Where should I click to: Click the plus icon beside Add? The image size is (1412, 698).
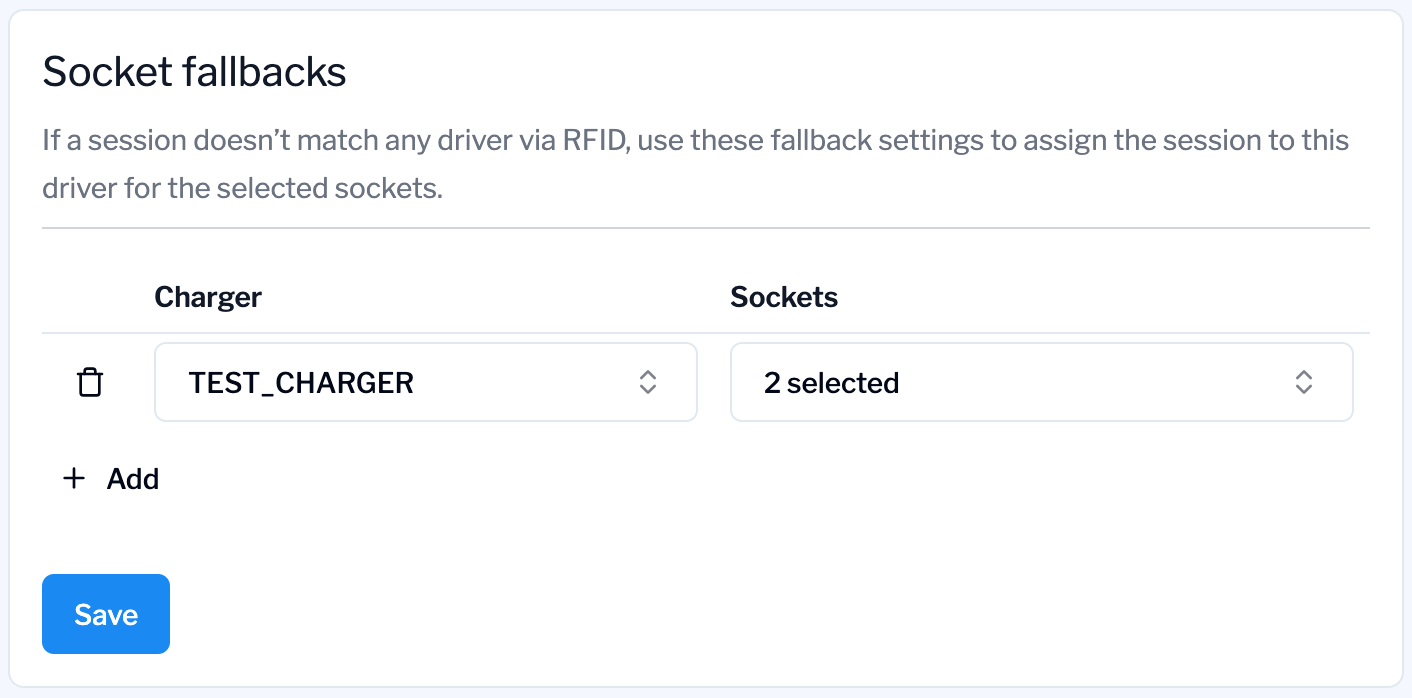[x=74, y=479]
